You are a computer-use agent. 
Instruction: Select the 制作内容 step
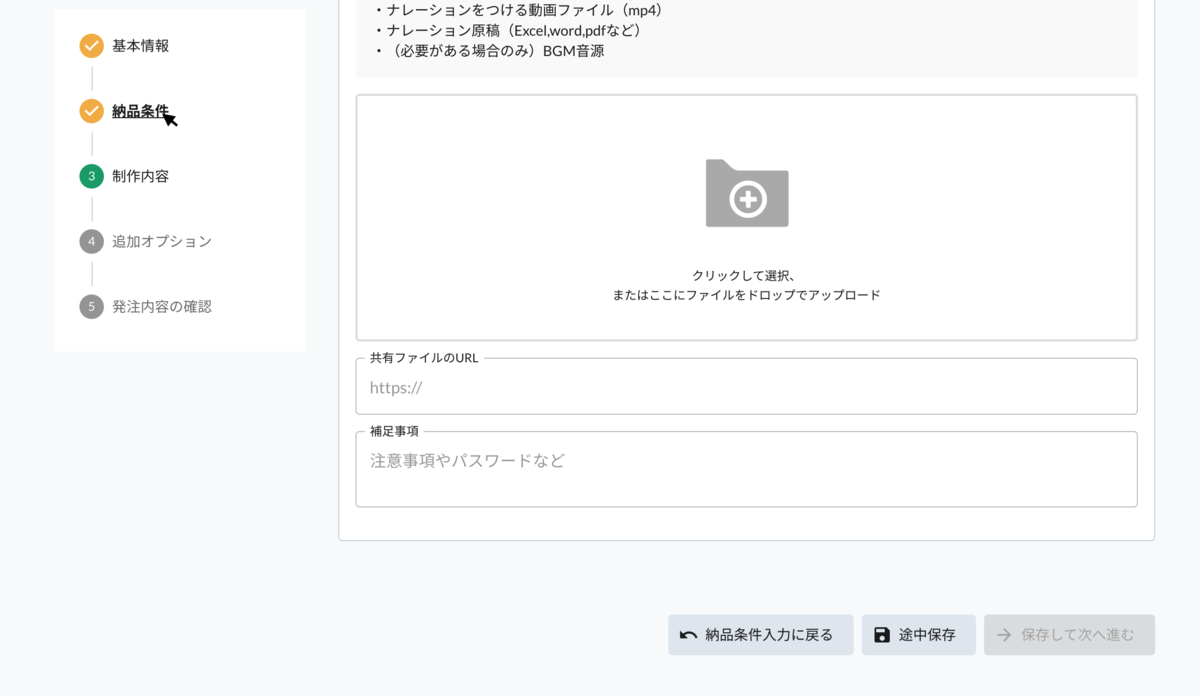coord(140,176)
